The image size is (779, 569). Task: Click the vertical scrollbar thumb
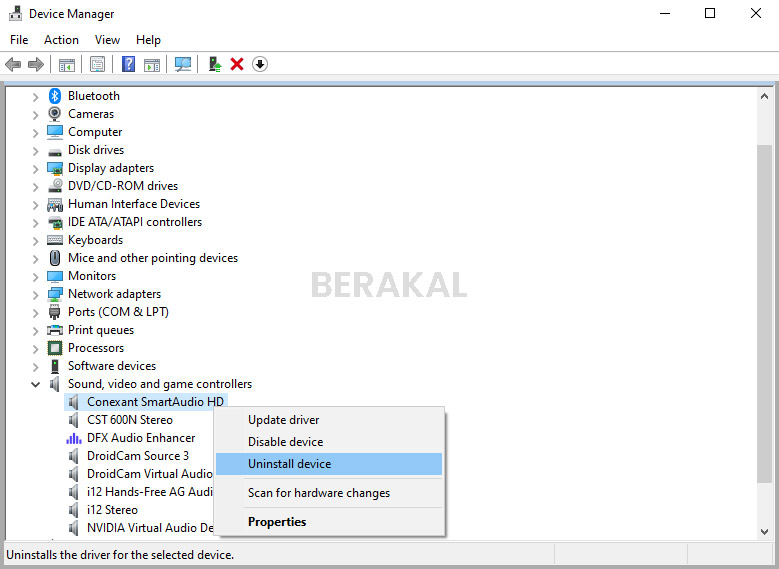[765, 313]
